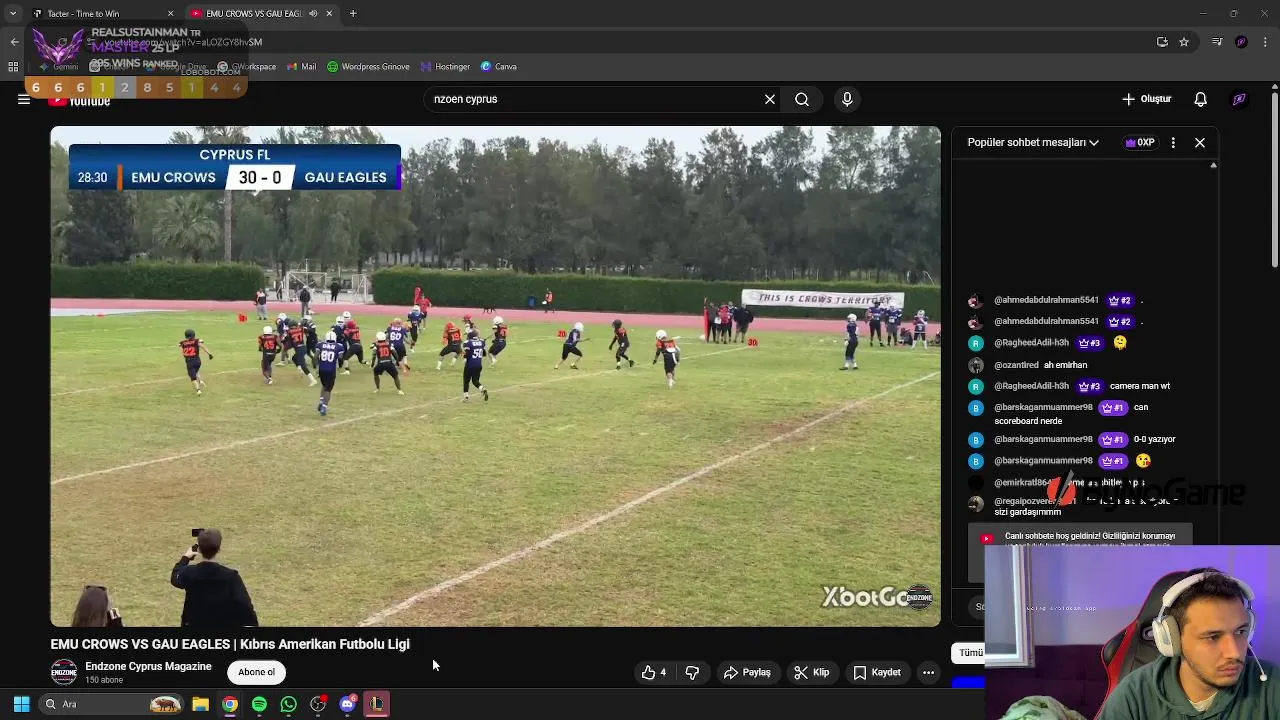Open the Canva bookmark
1280x720 pixels.
[498, 67]
